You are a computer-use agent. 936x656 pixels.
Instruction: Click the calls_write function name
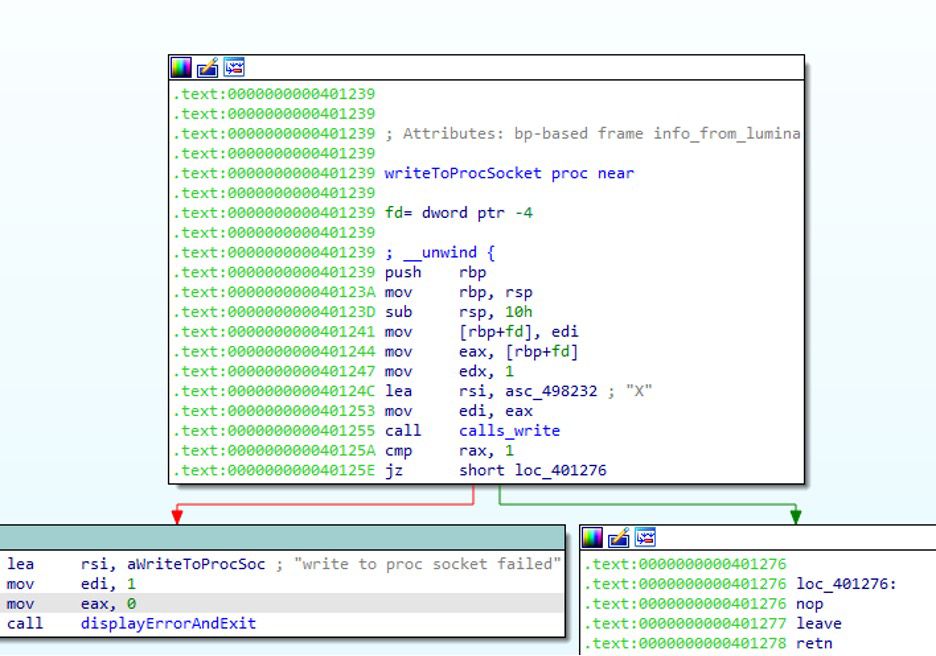[x=509, y=431]
